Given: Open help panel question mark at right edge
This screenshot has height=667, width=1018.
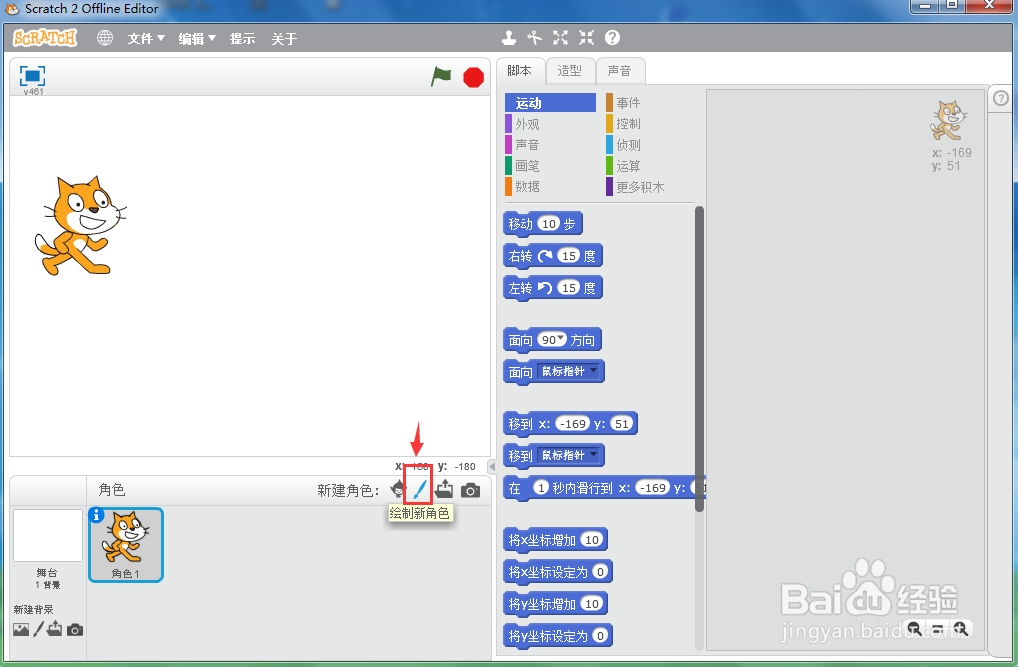Looking at the screenshot, I should click(1001, 98).
